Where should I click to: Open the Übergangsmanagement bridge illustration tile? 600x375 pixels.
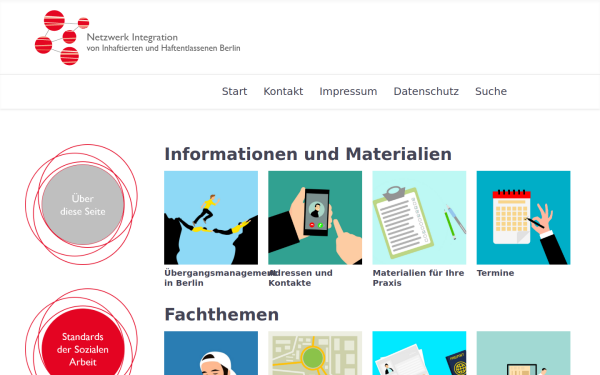tap(211, 218)
